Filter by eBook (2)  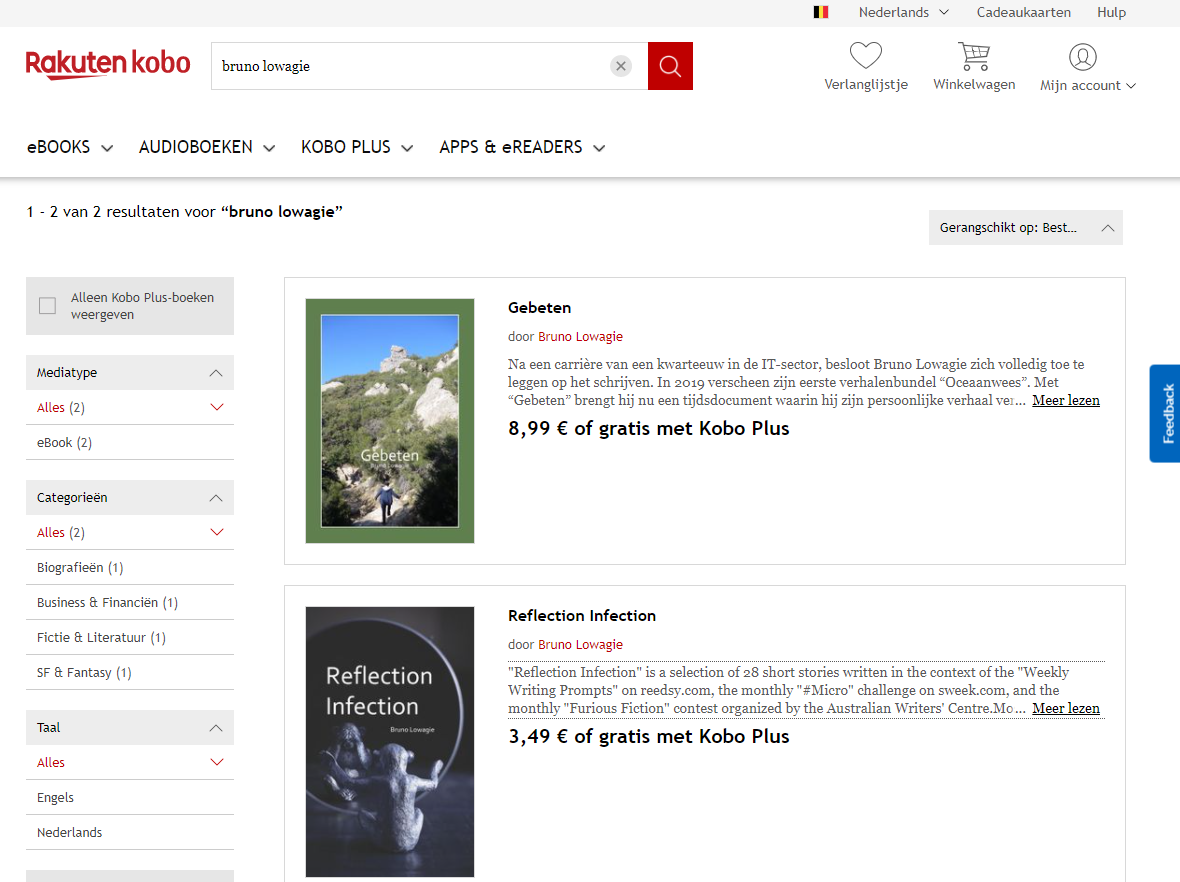[129, 443]
